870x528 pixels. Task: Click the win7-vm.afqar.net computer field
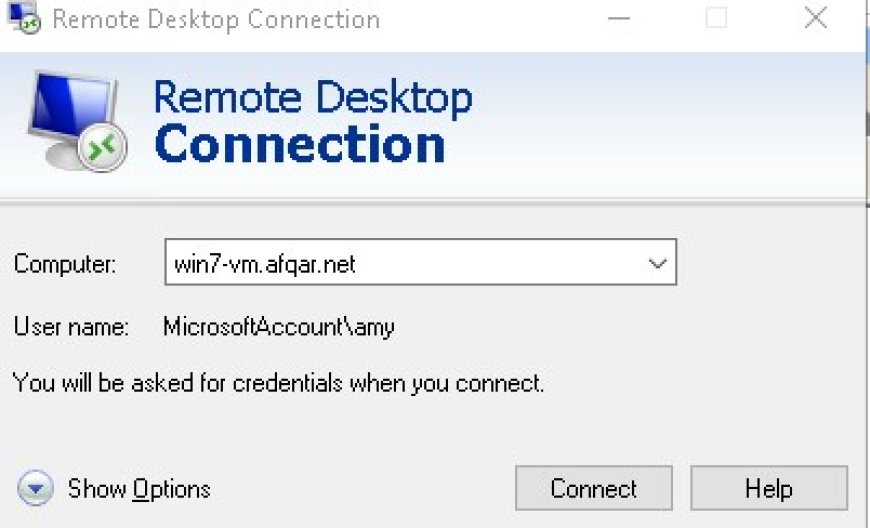pos(420,262)
